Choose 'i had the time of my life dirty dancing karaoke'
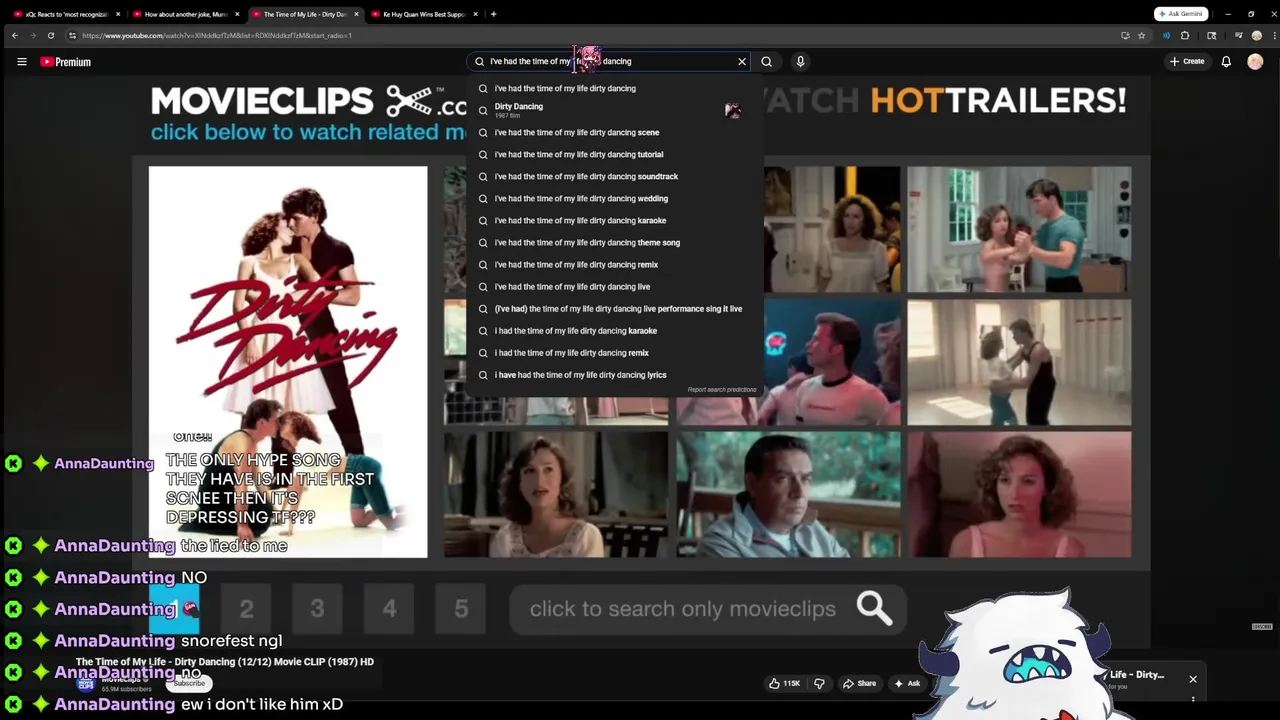1280x720 pixels. [614, 330]
